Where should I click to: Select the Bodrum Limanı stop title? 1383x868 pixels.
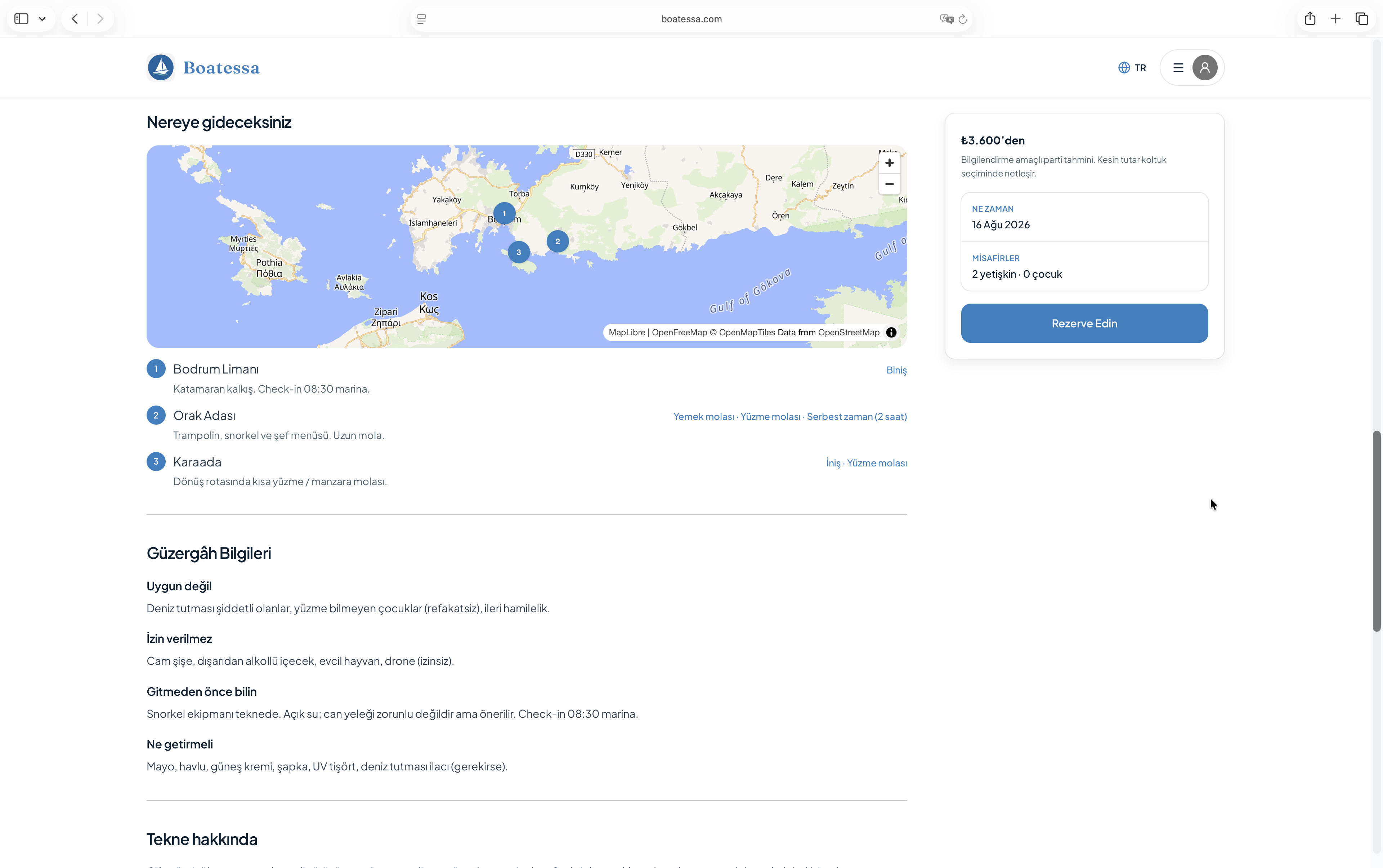[216, 369]
